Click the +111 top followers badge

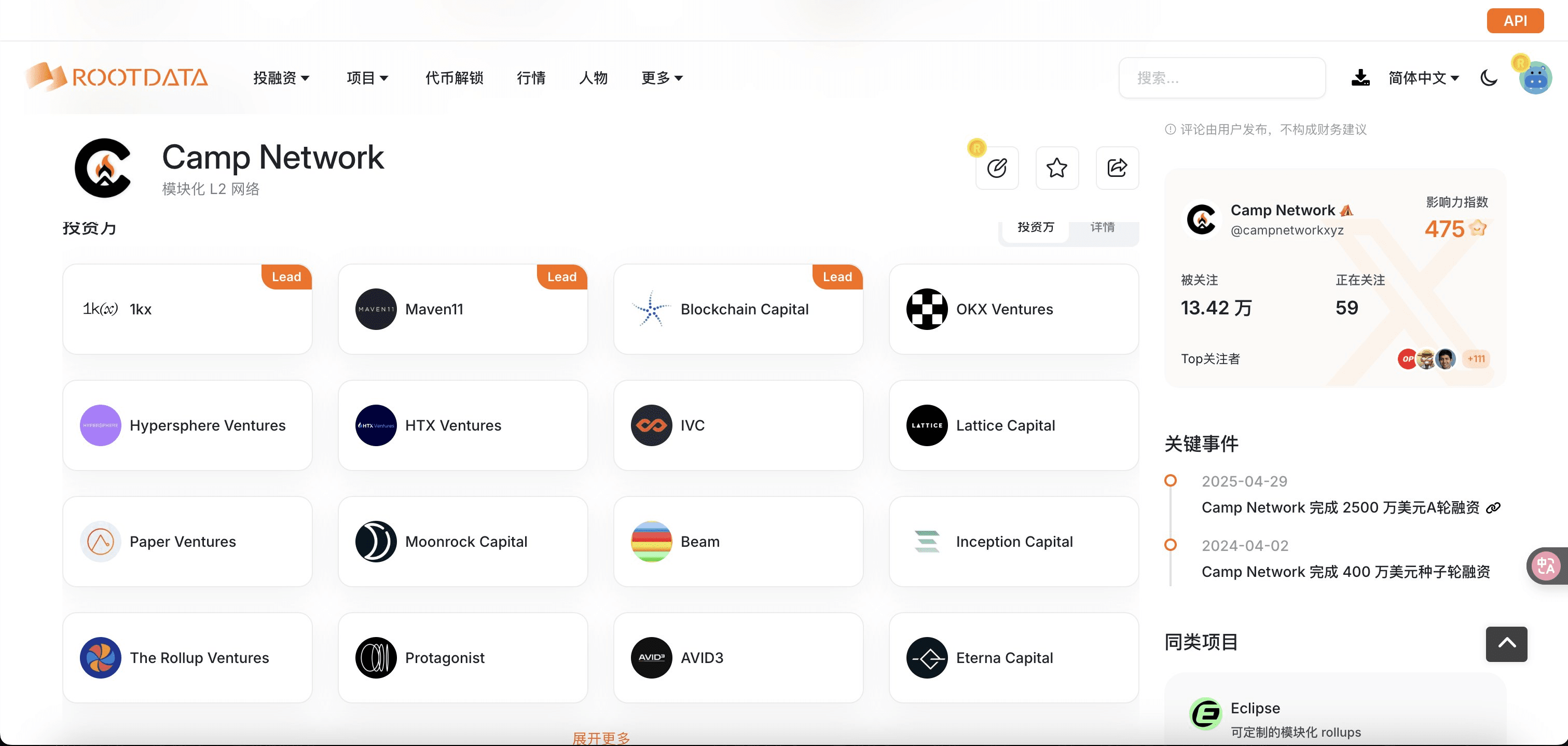tap(1476, 359)
